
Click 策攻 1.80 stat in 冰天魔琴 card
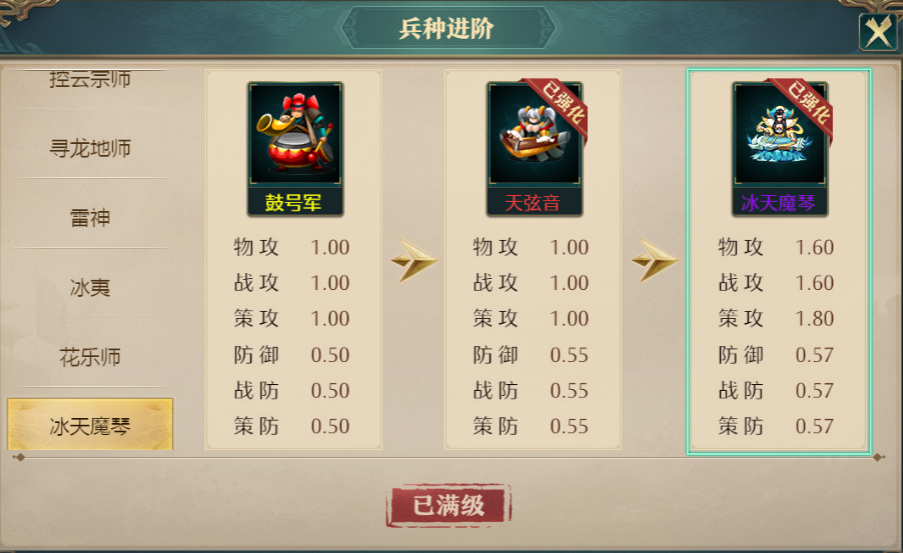point(776,319)
